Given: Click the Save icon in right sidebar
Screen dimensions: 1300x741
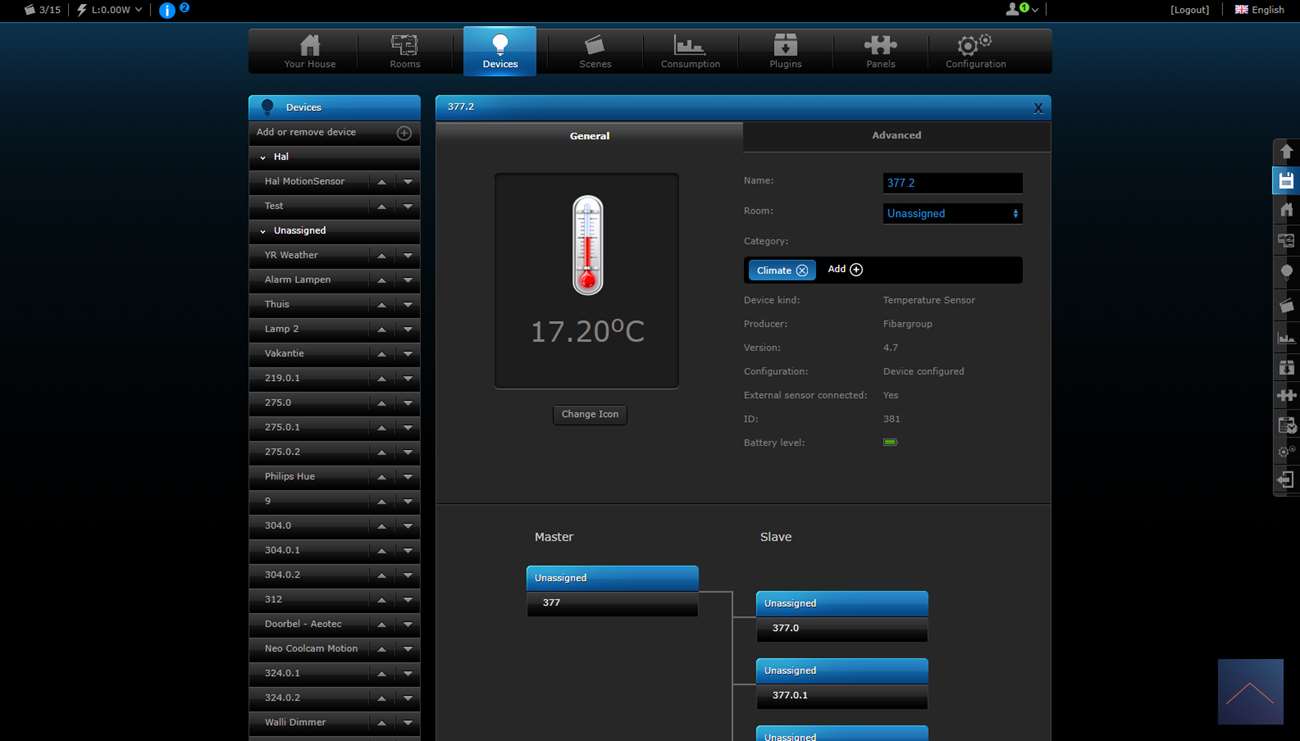Looking at the screenshot, I should [x=1286, y=181].
